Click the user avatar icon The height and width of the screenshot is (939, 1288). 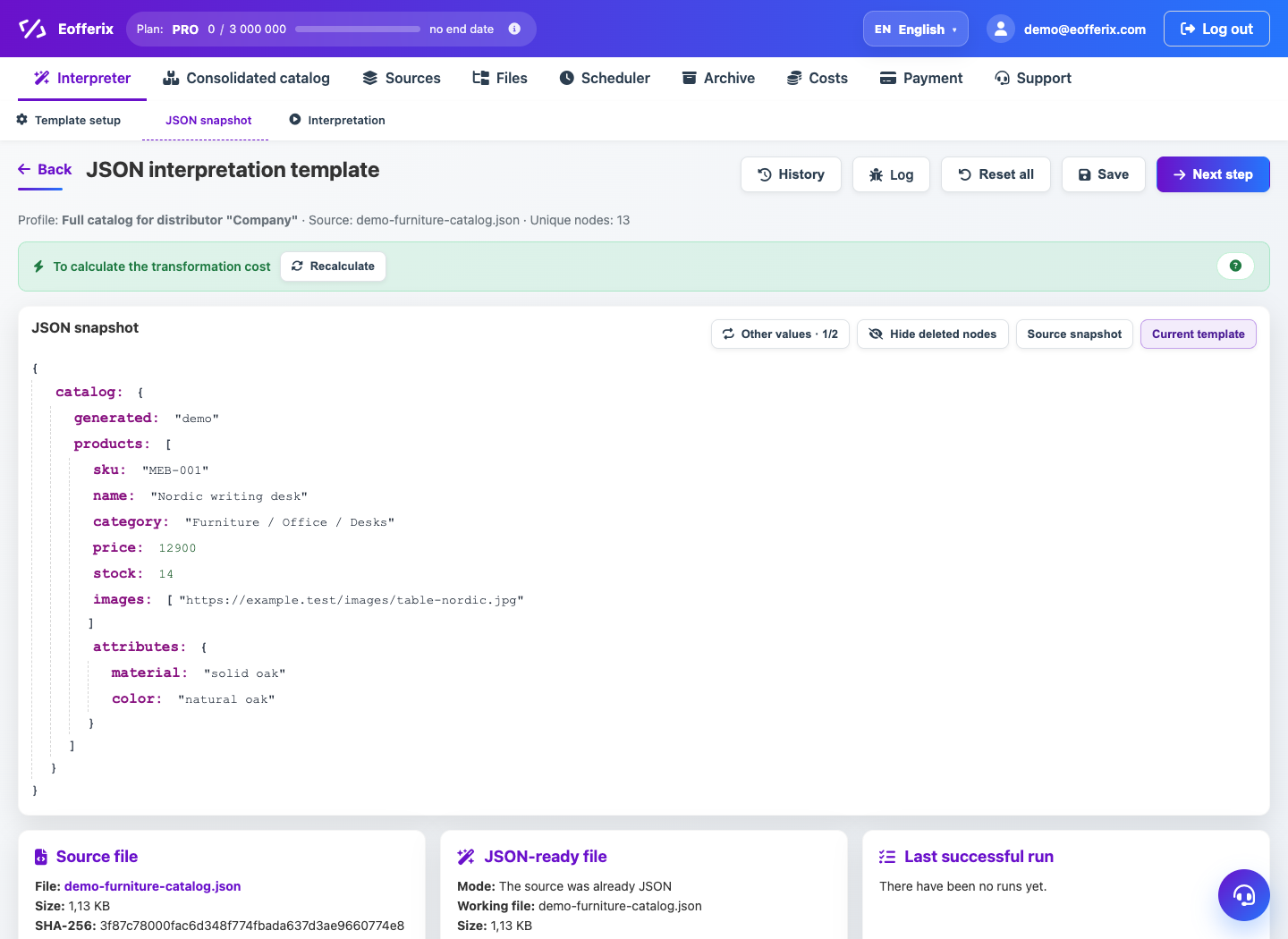pyautogui.click(x=1001, y=29)
